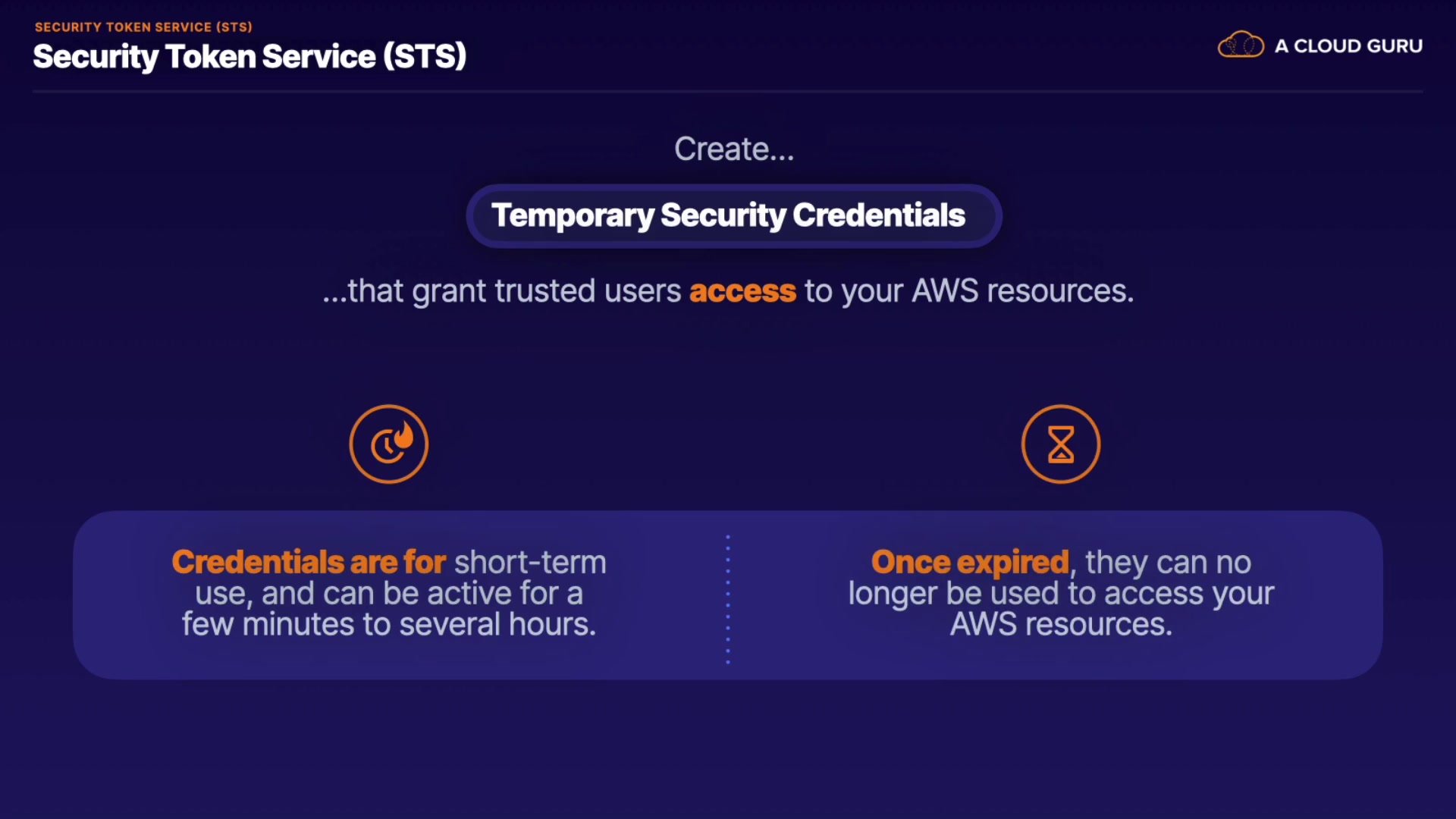
Task: Click the "longer be used to access your" line
Action: coord(1061,594)
